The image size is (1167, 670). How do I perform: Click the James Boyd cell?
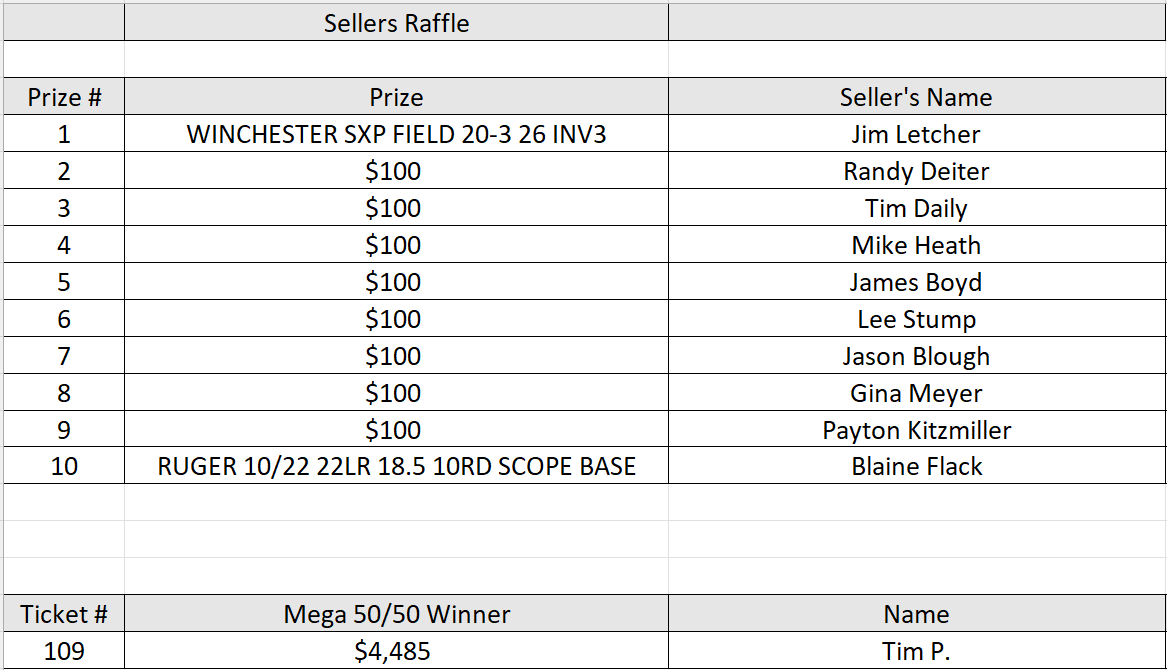[916, 282]
